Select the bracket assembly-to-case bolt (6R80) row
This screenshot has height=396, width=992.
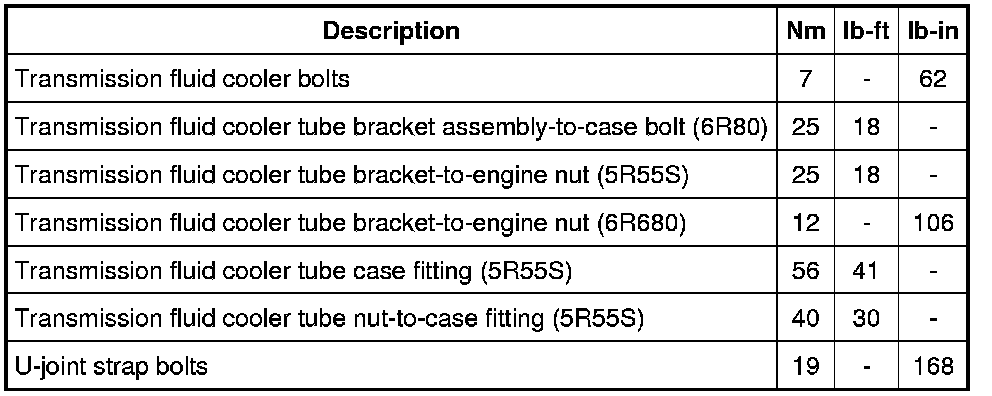(x=486, y=127)
